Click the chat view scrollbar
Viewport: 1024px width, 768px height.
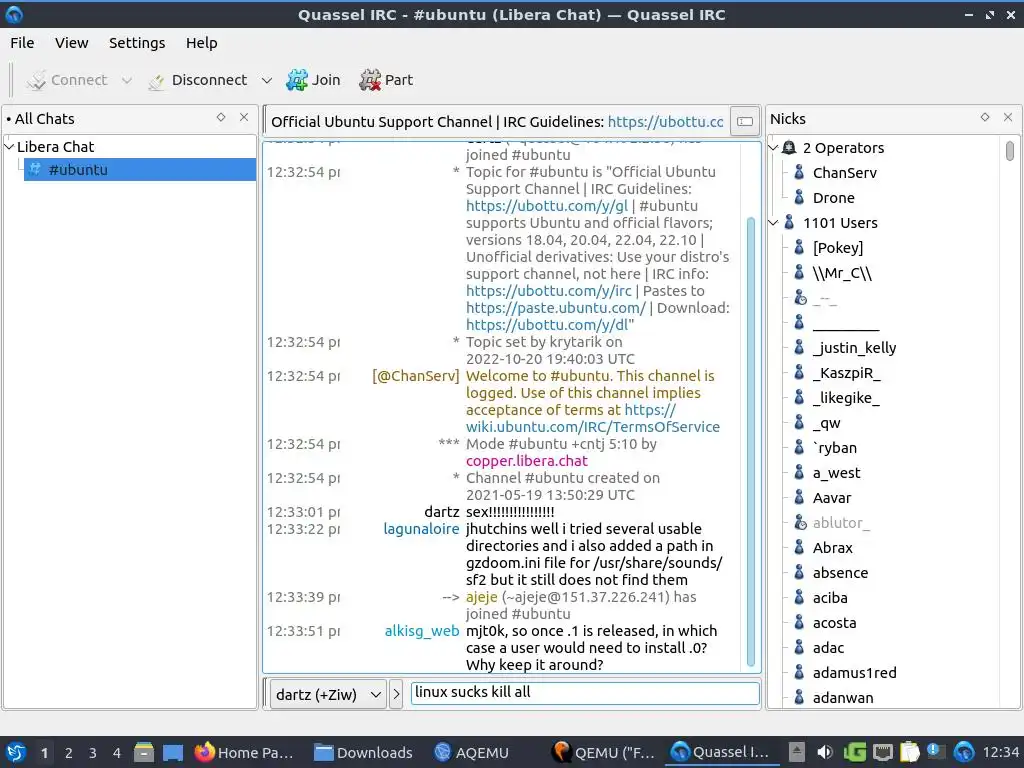coord(751,442)
